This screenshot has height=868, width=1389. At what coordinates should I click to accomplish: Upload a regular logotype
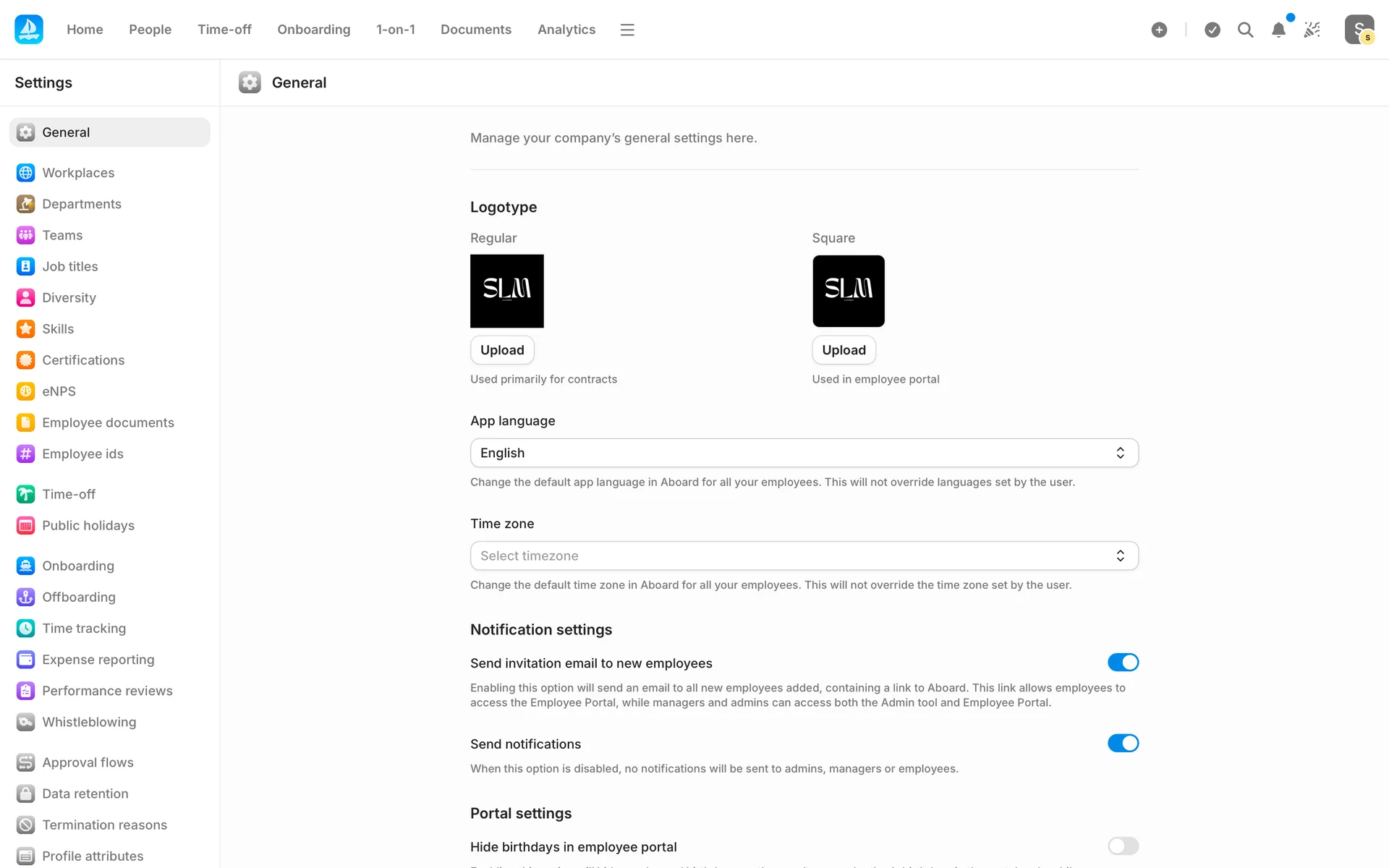pyautogui.click(x=502, y=350)
